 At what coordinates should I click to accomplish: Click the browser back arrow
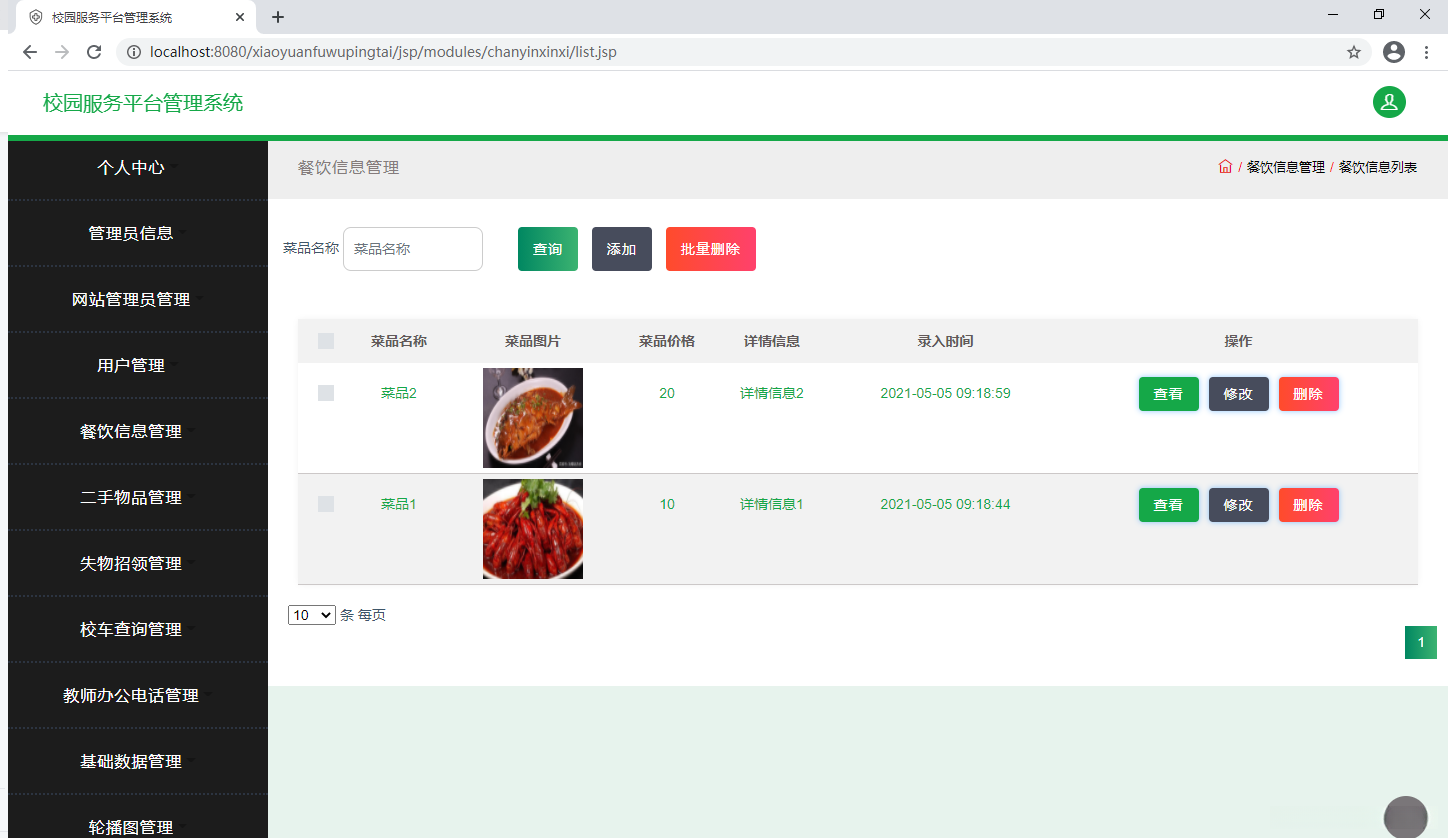click(x=29, y=52)
